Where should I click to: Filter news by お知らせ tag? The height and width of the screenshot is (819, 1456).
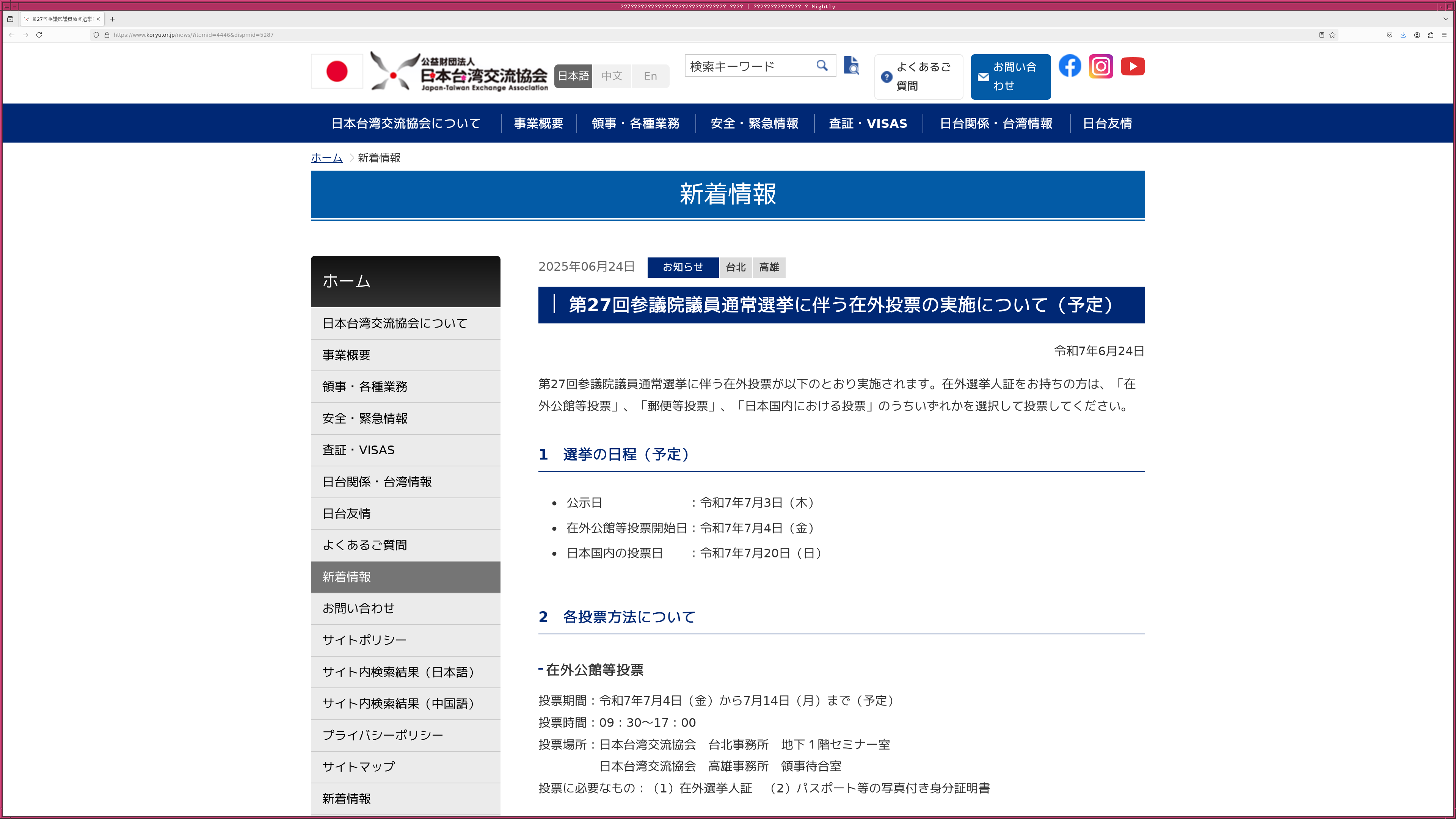(682, 267)
